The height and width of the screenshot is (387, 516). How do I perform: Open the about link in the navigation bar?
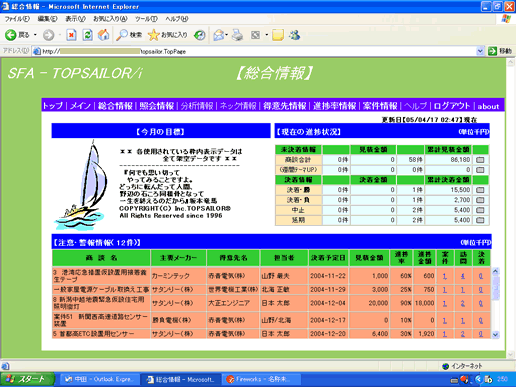(488, 106)
